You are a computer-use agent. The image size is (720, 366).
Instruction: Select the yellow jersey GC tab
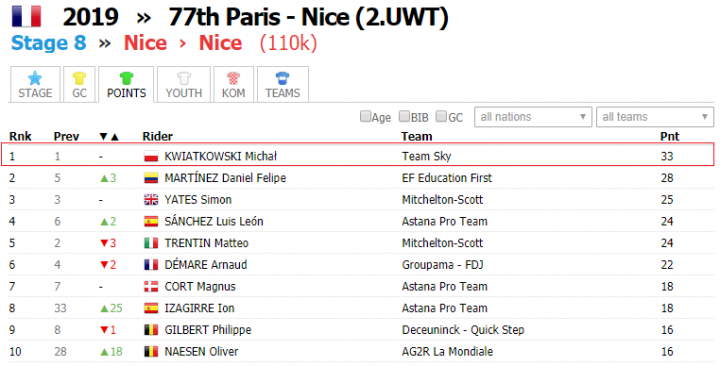[79, 84]
